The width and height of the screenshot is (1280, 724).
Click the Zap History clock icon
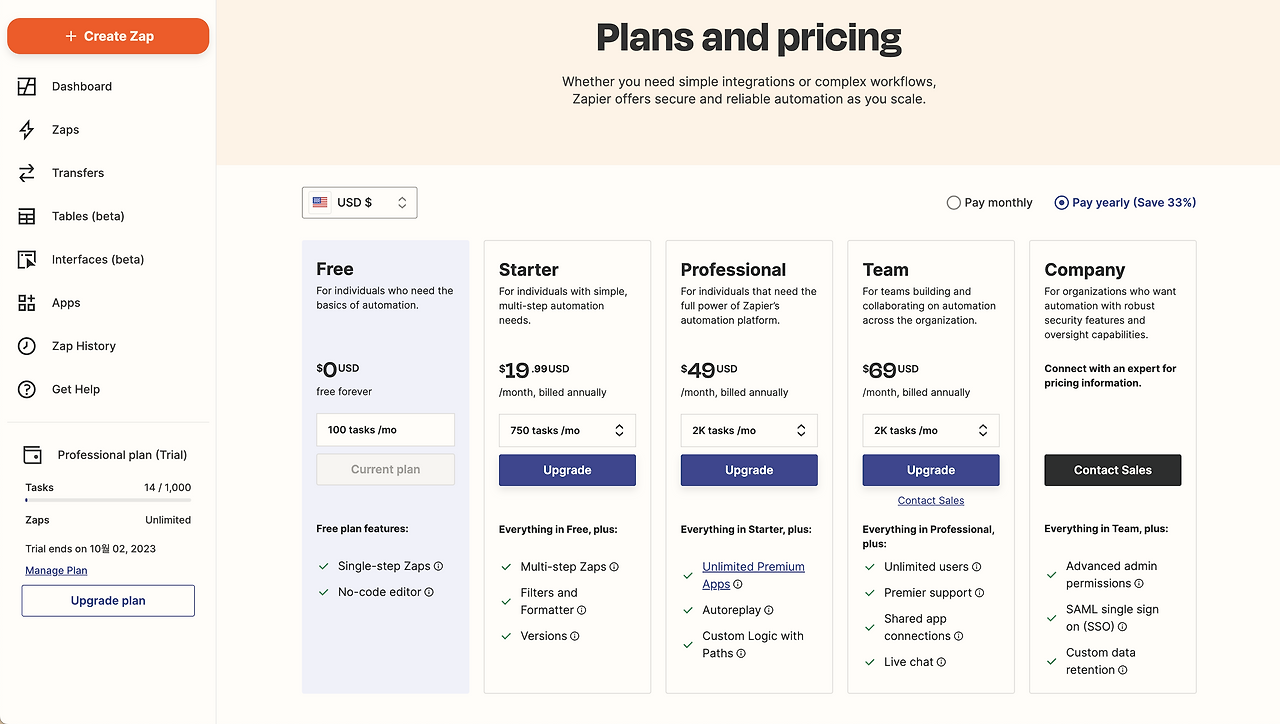pos(27,346)
